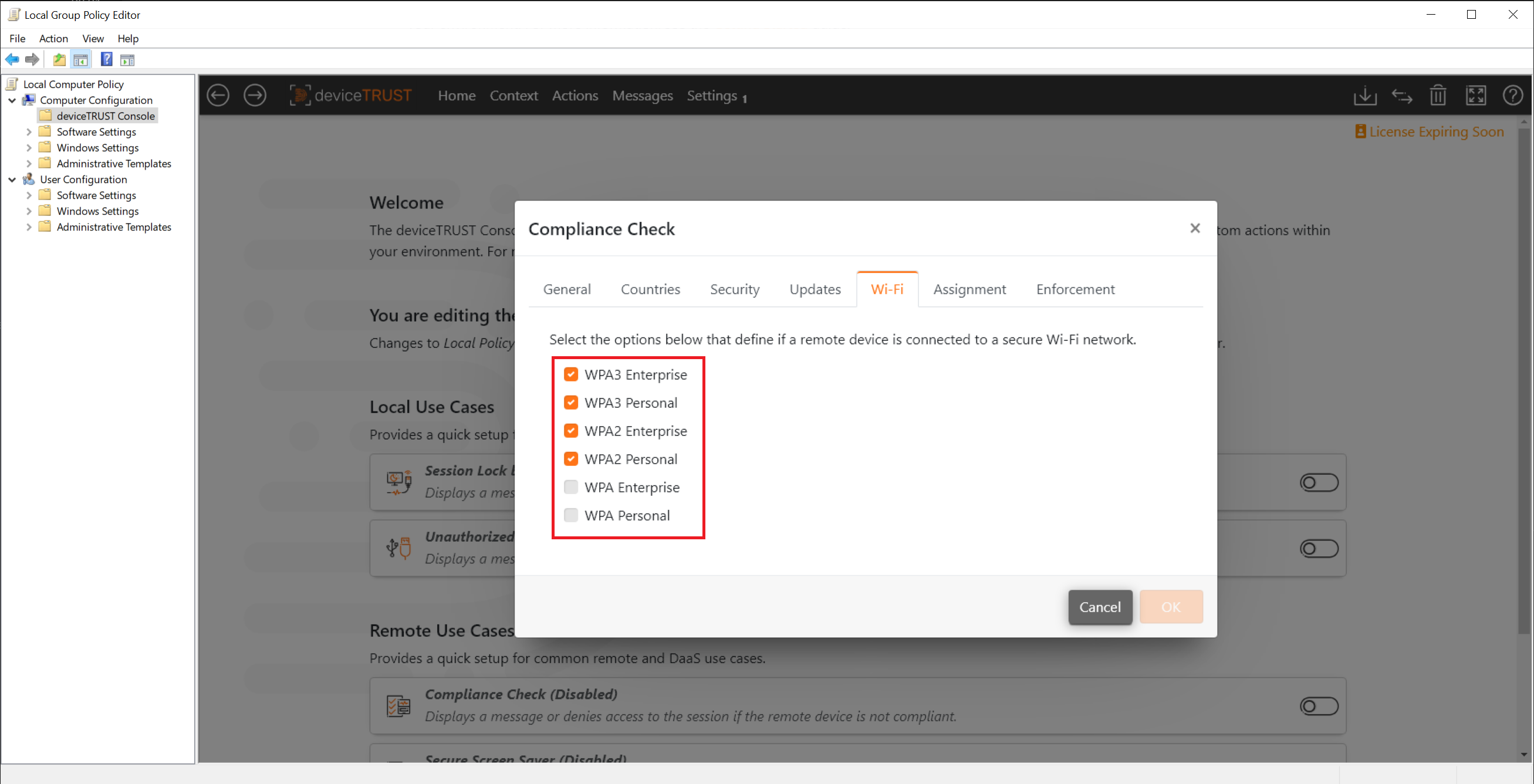The height and width of the screenshot is (784, 1534).
Task: Activate the fullscreen expand icon
Action: [1476, 95]
